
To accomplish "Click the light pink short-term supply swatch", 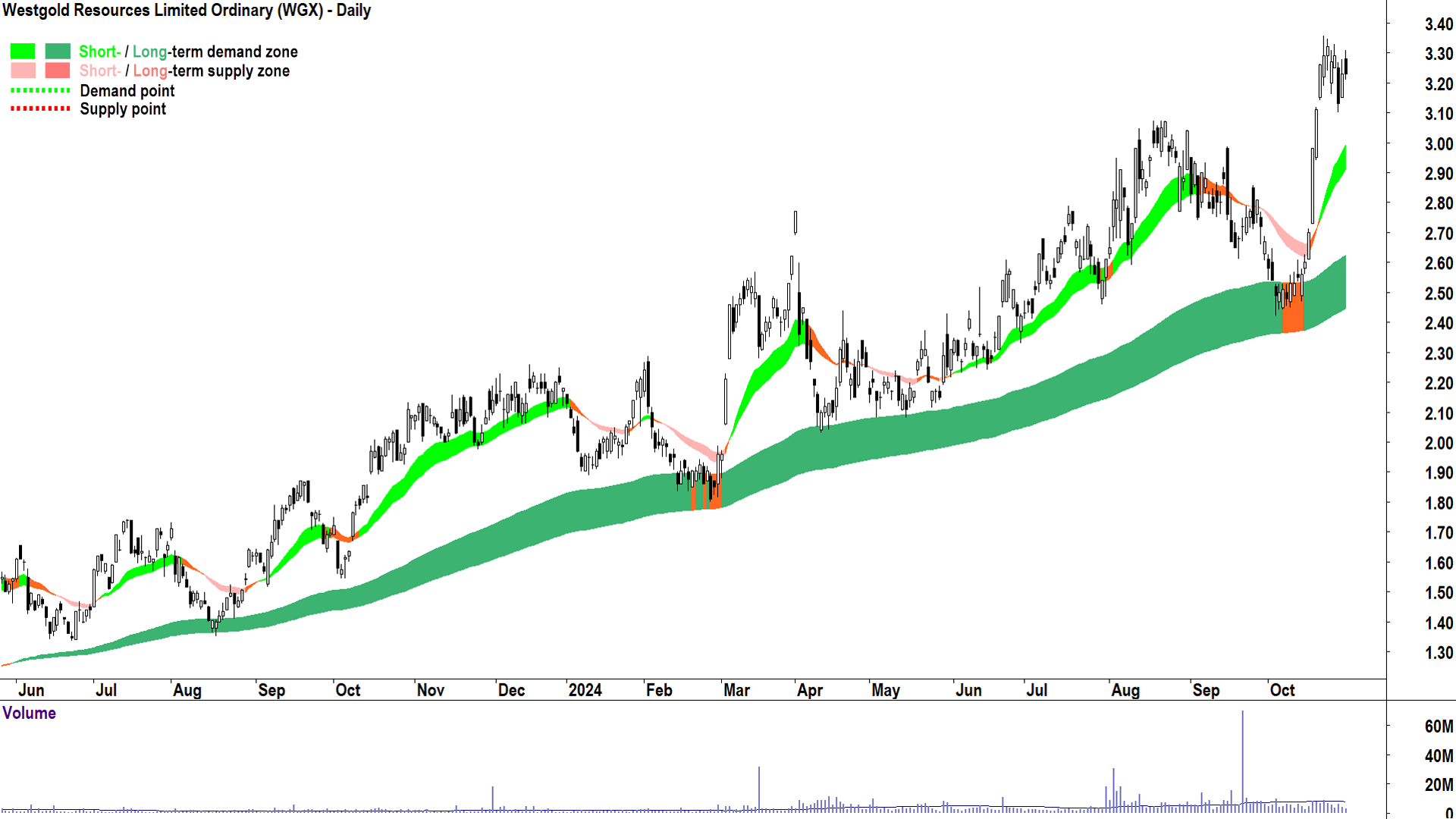I will (x=23, y=71).
